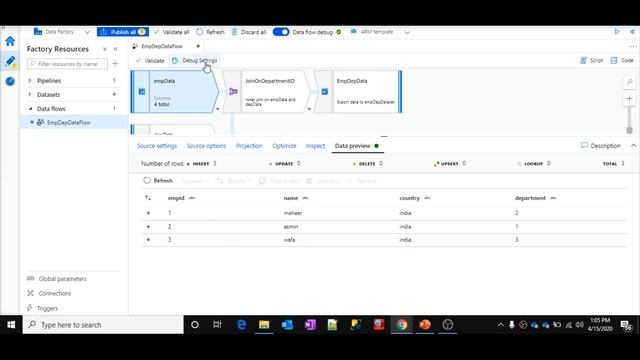Viewport: 640px width, 360px height.
Task: Click the Description link
Action: tap(601, 146)
